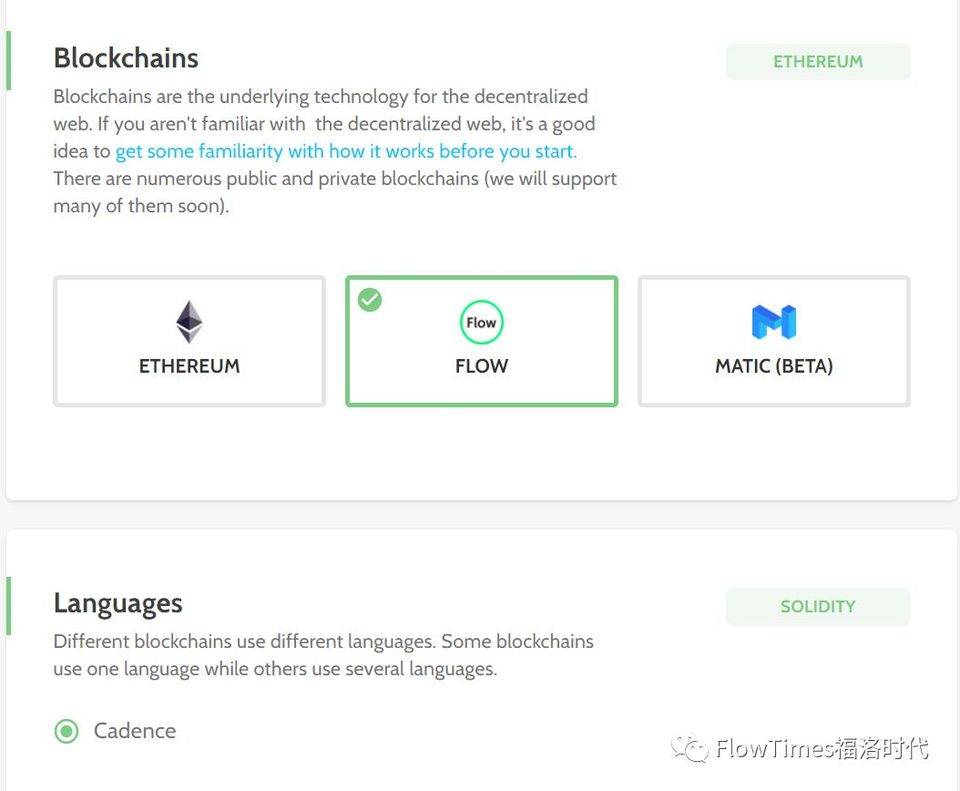This screenshot has width=960, height=791.
Task: Click the Blockchains section heading
Action: pyautogui.click(x=125, y=58)
